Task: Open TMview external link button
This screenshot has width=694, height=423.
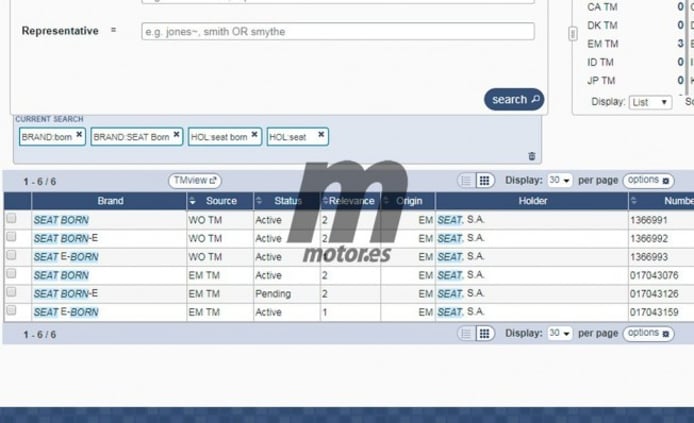Action: [x=195, y=181]
